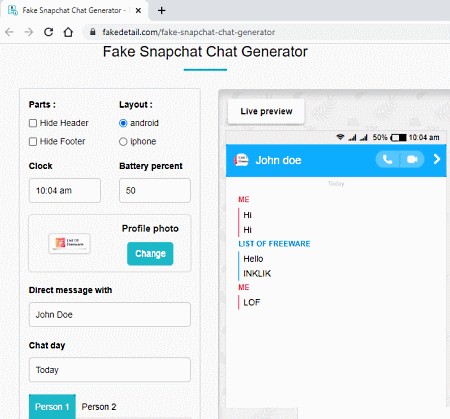
Task: Click the browser back arrow
Action: click(x=9, y=32)
